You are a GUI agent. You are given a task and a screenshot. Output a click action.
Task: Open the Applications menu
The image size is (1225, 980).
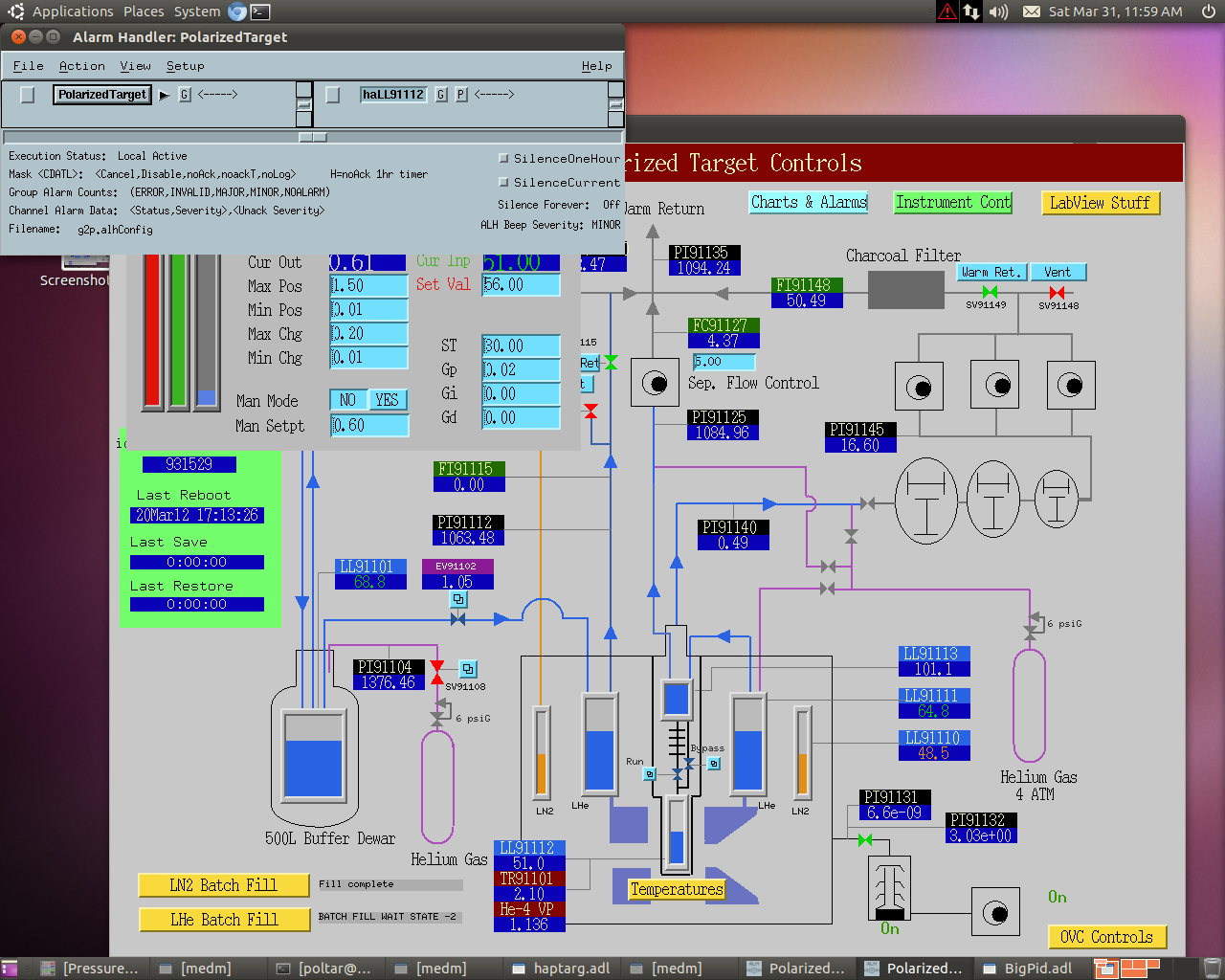[73, 11]
